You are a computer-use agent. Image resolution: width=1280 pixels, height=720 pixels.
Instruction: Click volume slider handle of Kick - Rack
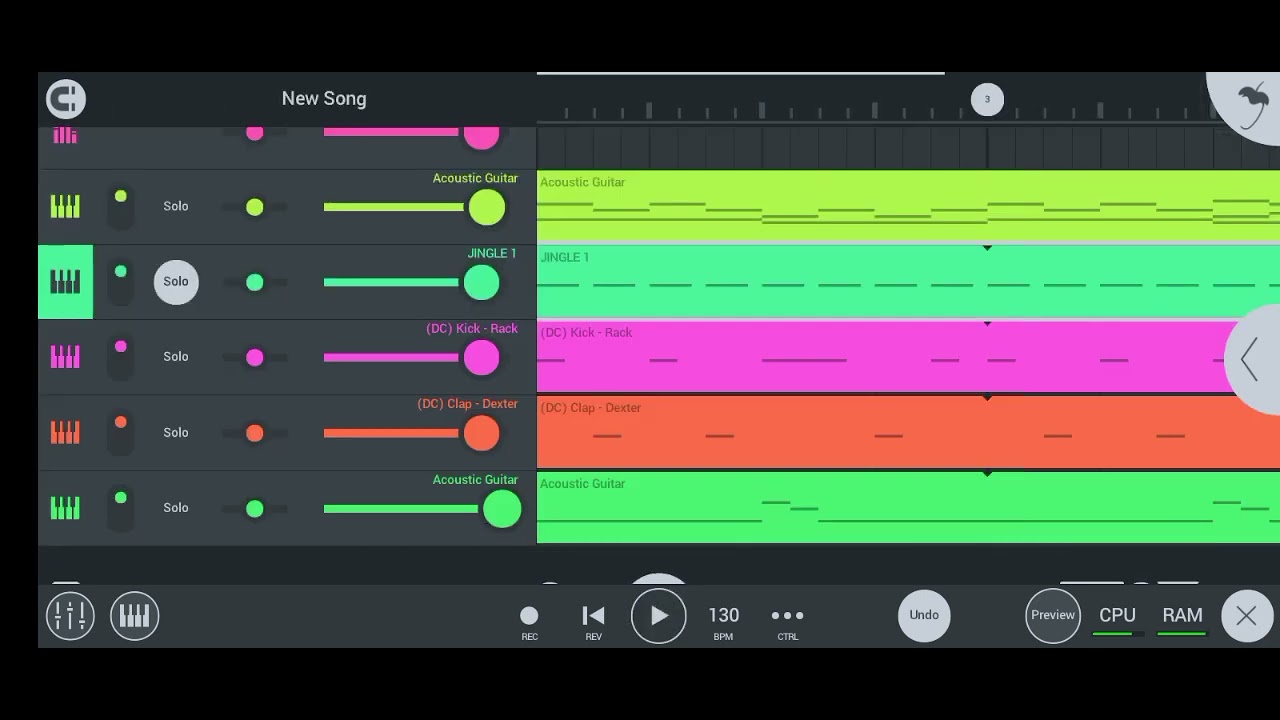click(x=481, y=358)
